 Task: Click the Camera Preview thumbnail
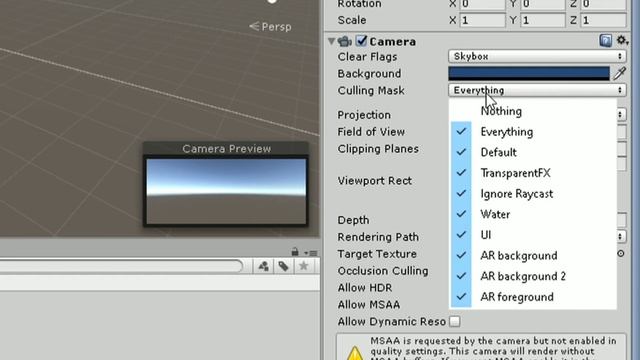tap(226, 191)
